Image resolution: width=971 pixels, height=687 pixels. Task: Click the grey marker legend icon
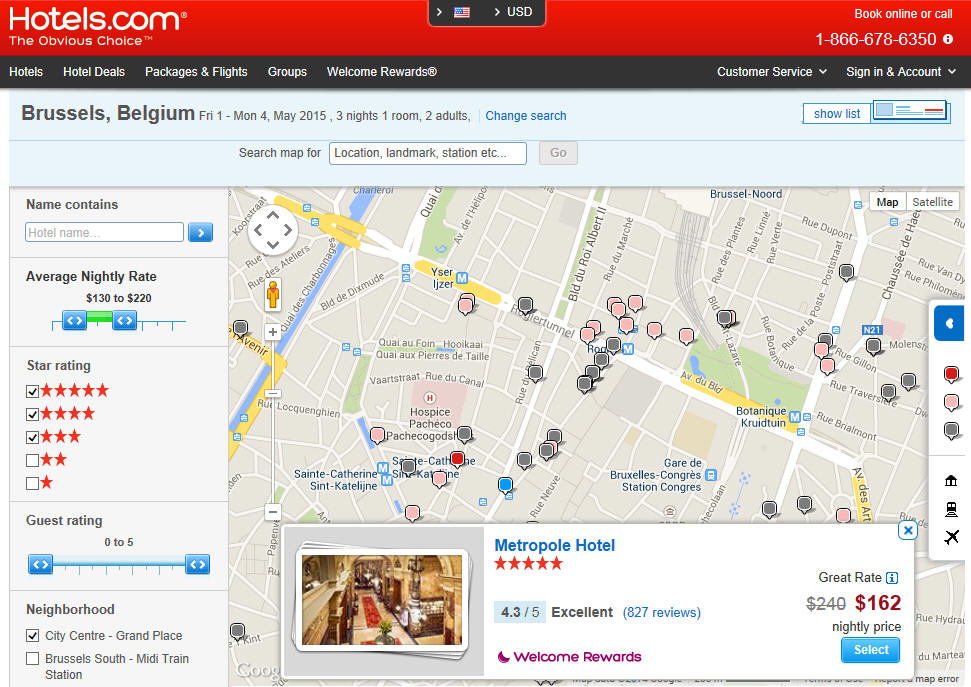pyautogui.click(x=951, y=431)
